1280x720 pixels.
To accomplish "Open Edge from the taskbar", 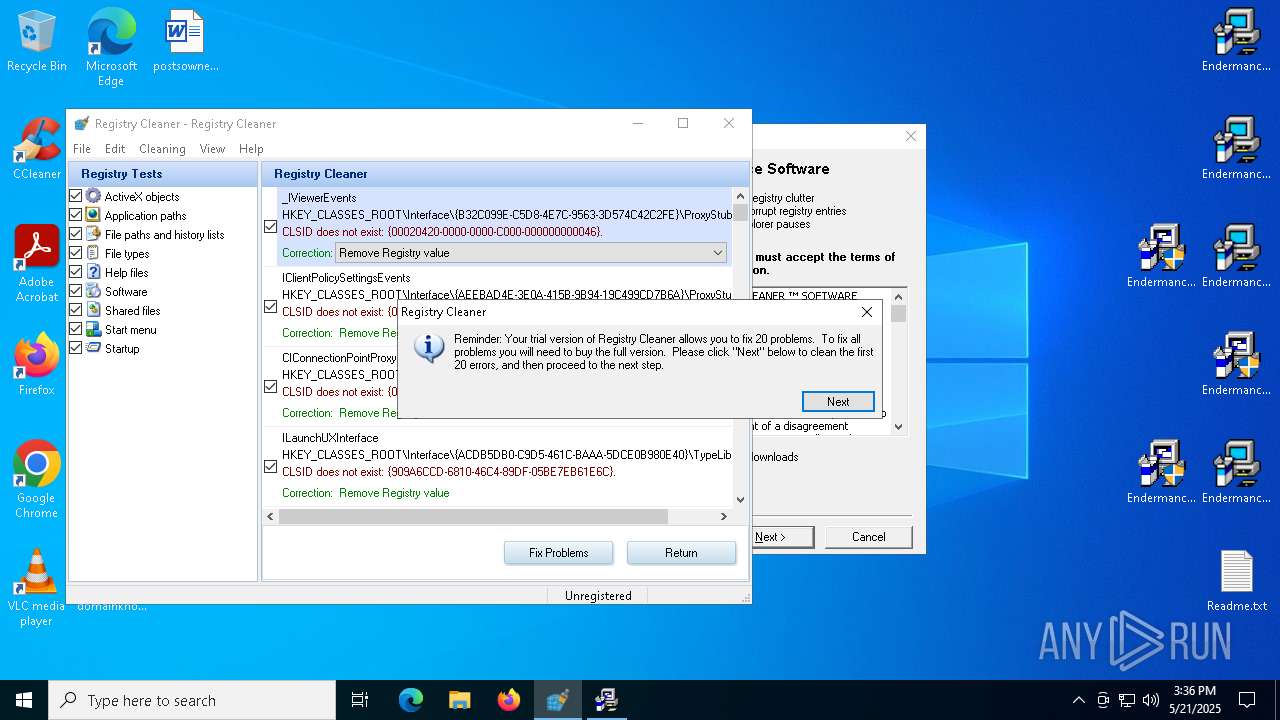I will point(411,700).
